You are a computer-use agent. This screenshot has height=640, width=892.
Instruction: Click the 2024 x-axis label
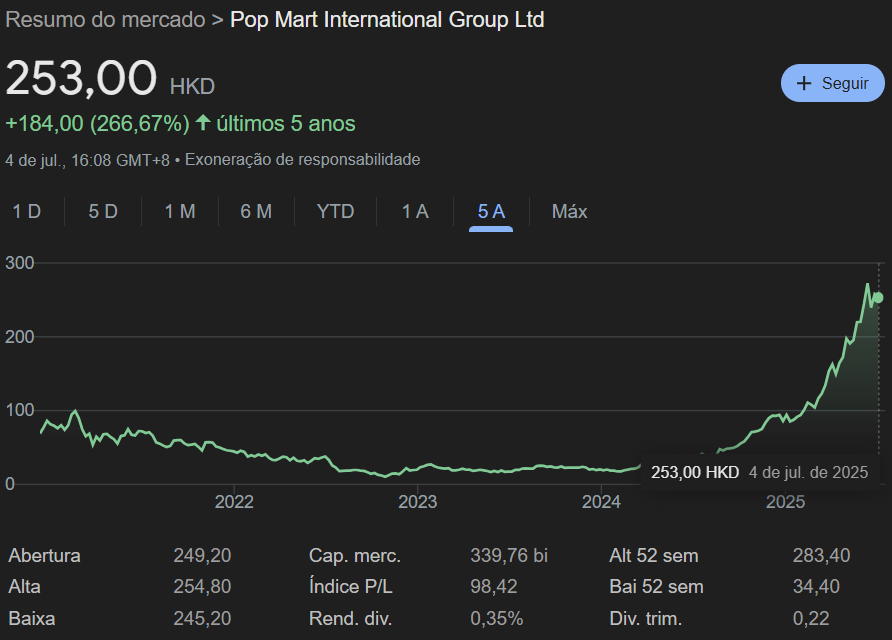[601, 502]
